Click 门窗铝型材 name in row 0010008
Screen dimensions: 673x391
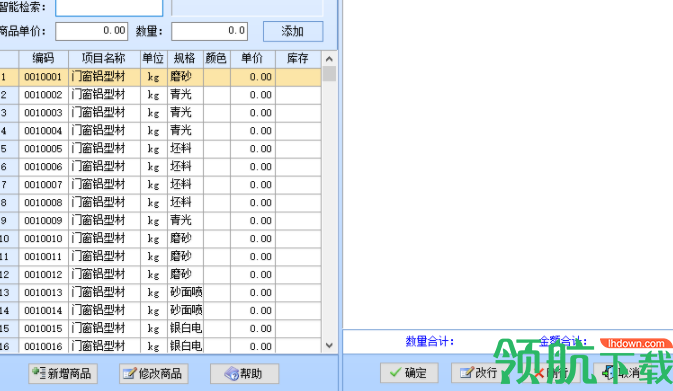(98, 203)
